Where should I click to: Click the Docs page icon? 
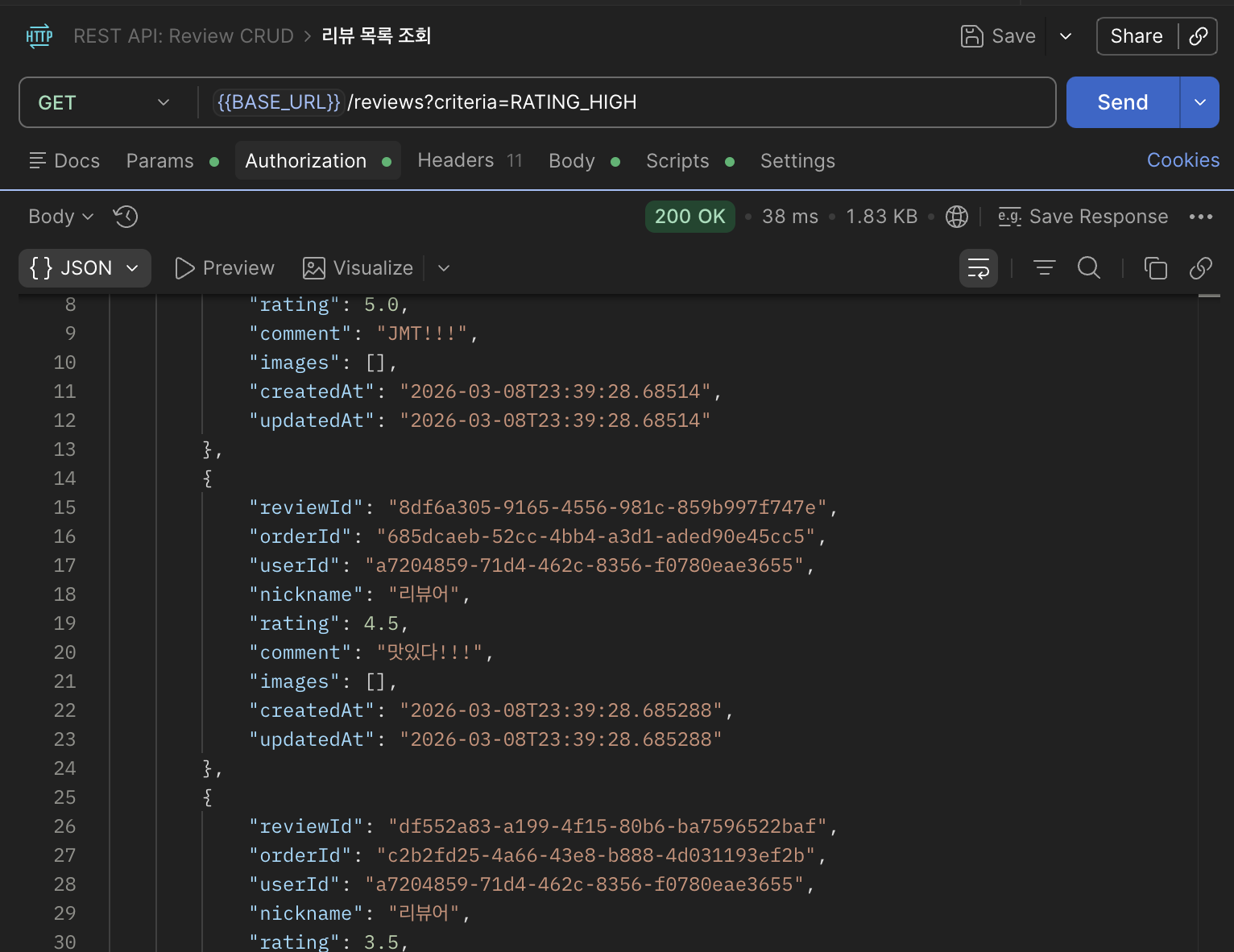point(37,161)
